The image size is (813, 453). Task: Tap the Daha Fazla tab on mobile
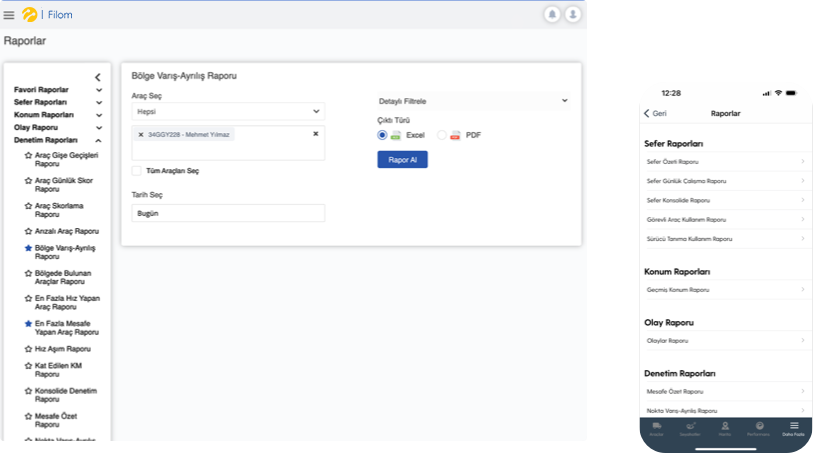794,428
